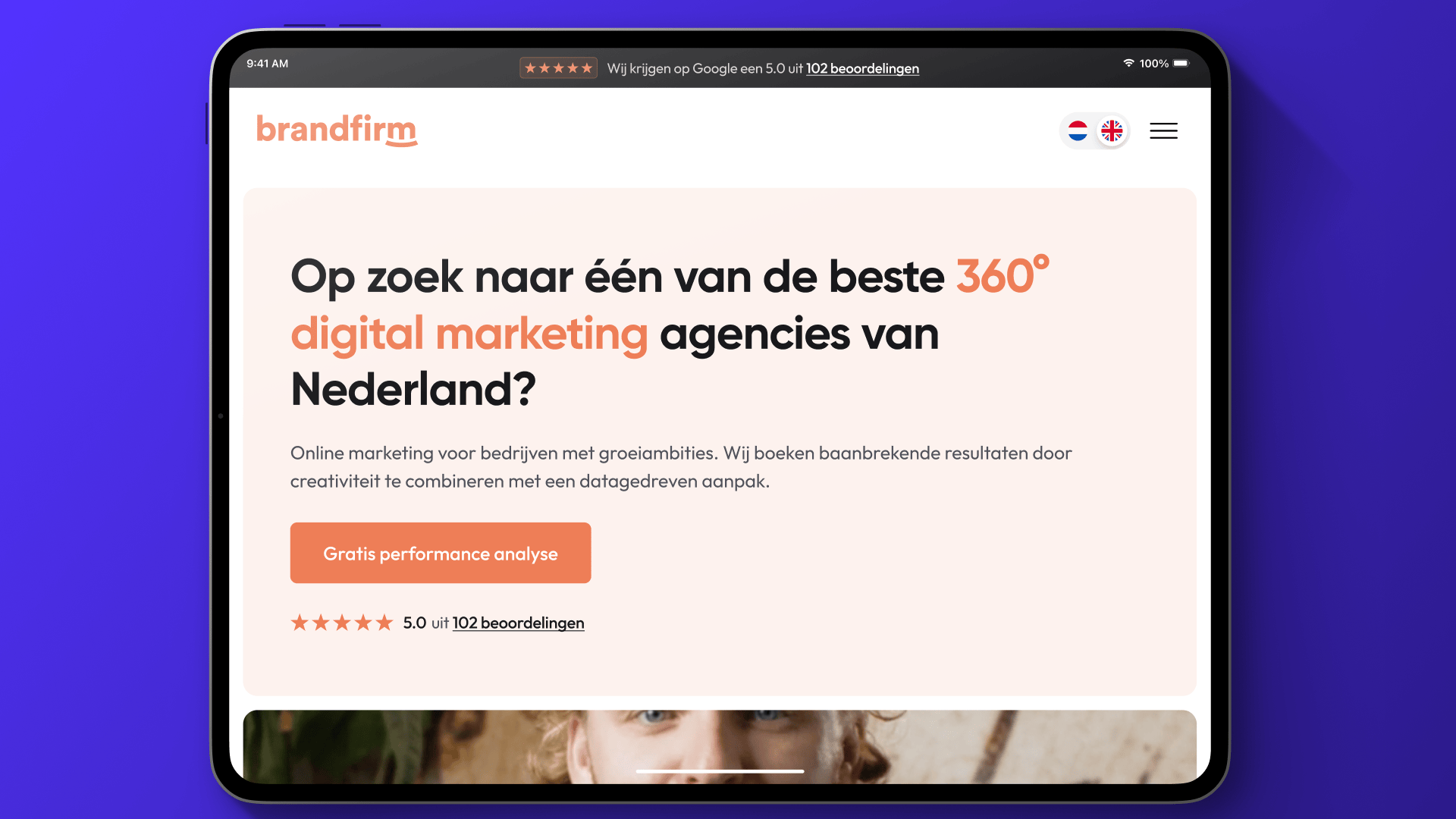Tap the Wi-Fi status icon
1456x819 pixels.
(1128, 63)
